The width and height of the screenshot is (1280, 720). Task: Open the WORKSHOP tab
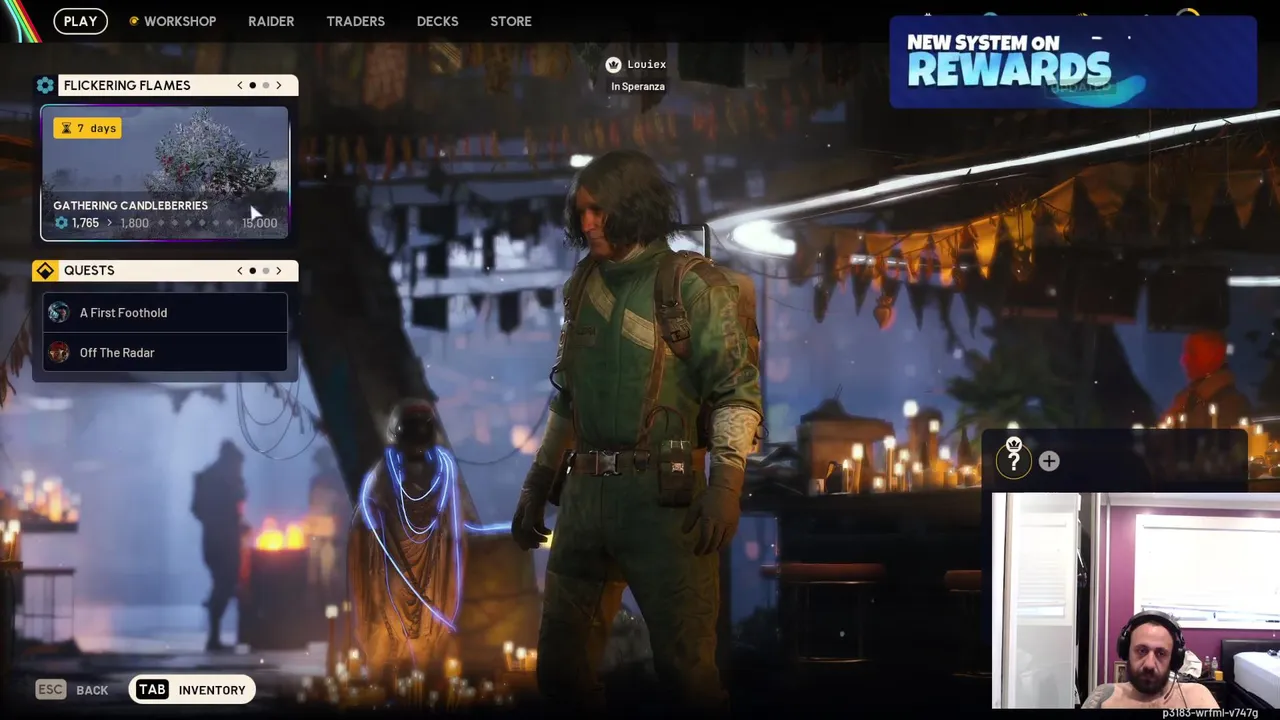pos(173,21)
